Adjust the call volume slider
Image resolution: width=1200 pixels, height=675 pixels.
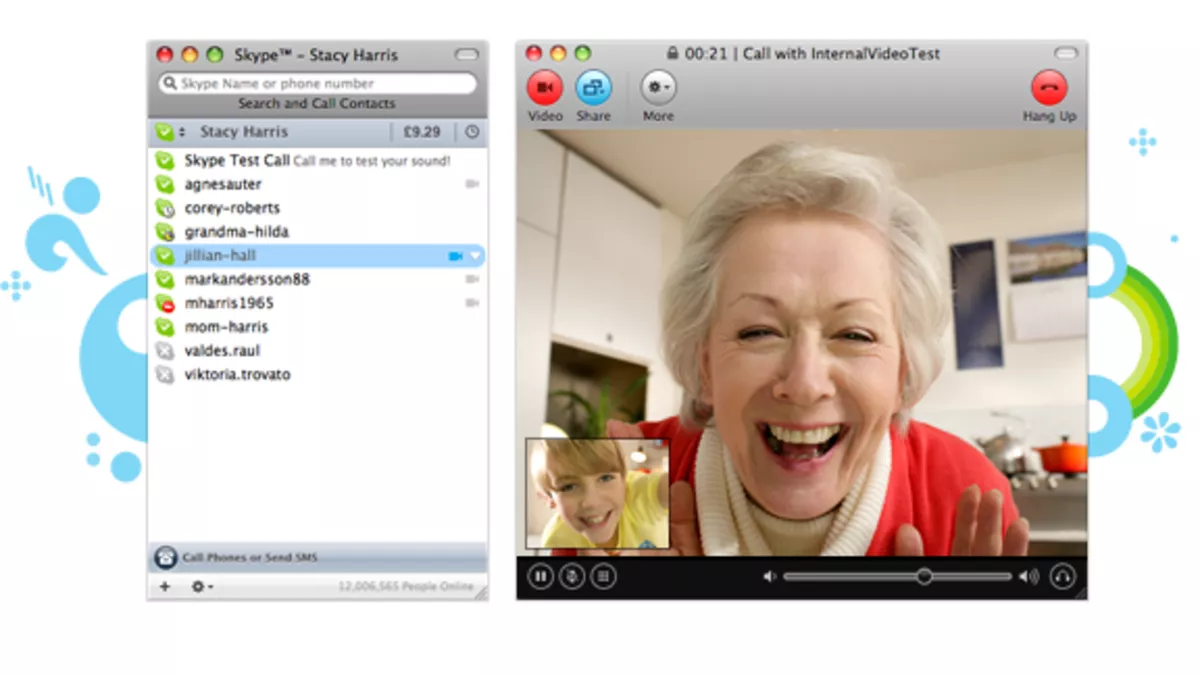coord(924,577)
